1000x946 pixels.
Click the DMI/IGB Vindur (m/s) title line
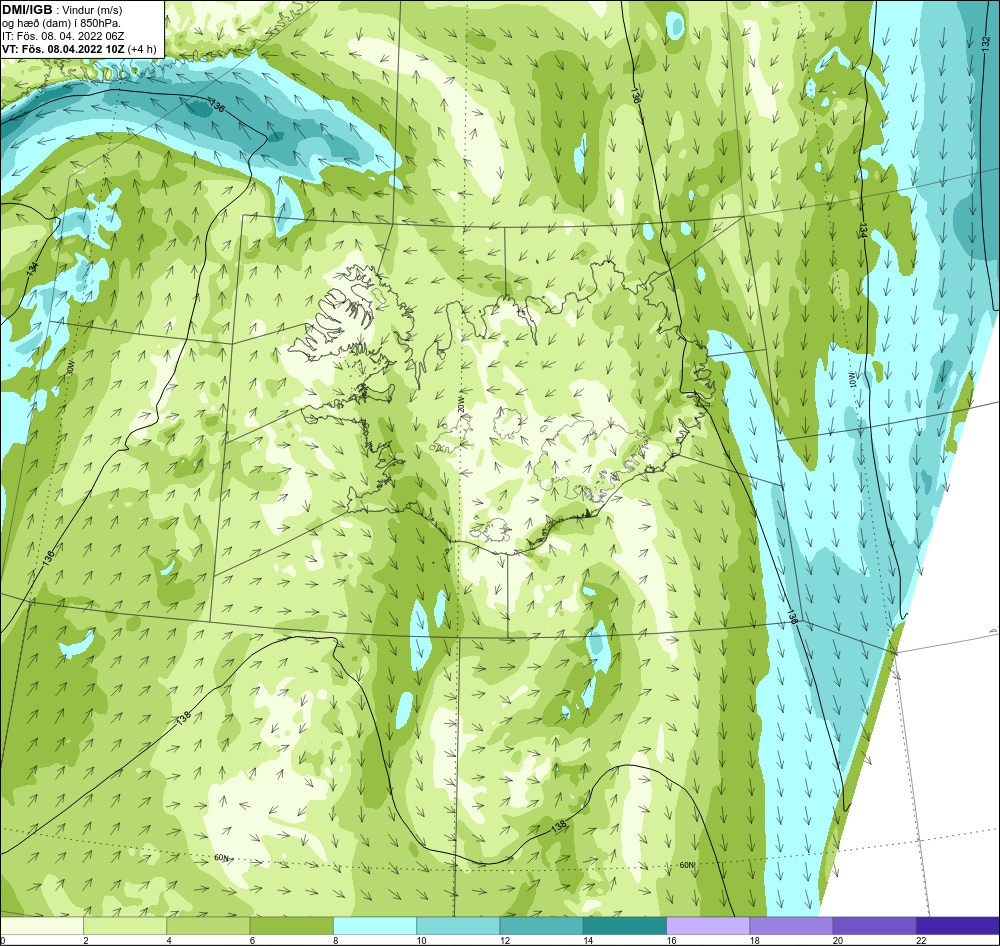(x=62, y=10)
